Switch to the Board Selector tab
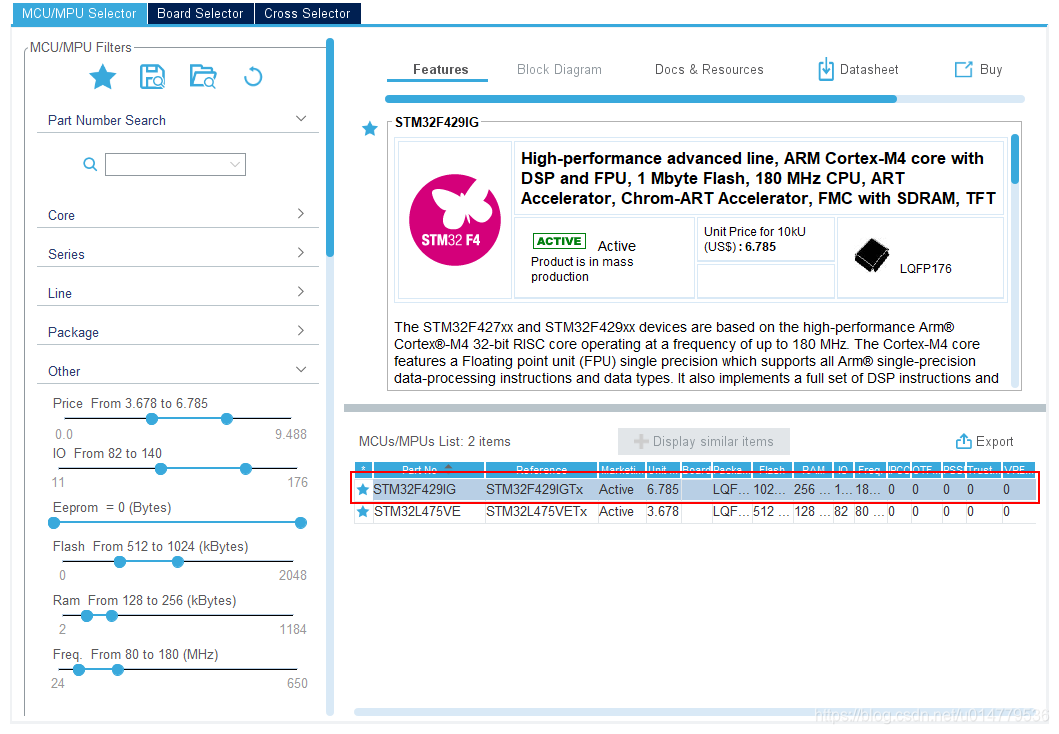The height and width of the screenshot is (734, 1059). (x=200, y=14)
